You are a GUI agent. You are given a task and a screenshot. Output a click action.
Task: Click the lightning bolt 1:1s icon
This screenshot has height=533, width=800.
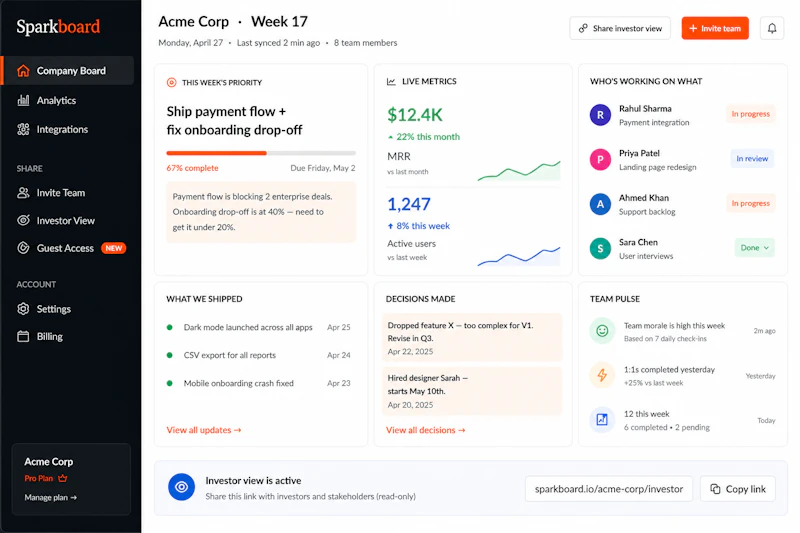pos(602,375)
